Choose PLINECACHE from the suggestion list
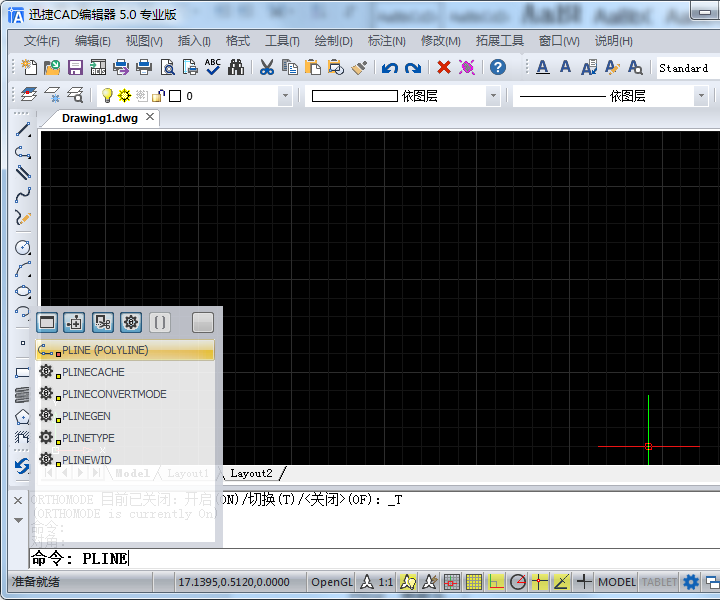The height and width of the screenshot is (600, 720). click(x=125, y=372)
